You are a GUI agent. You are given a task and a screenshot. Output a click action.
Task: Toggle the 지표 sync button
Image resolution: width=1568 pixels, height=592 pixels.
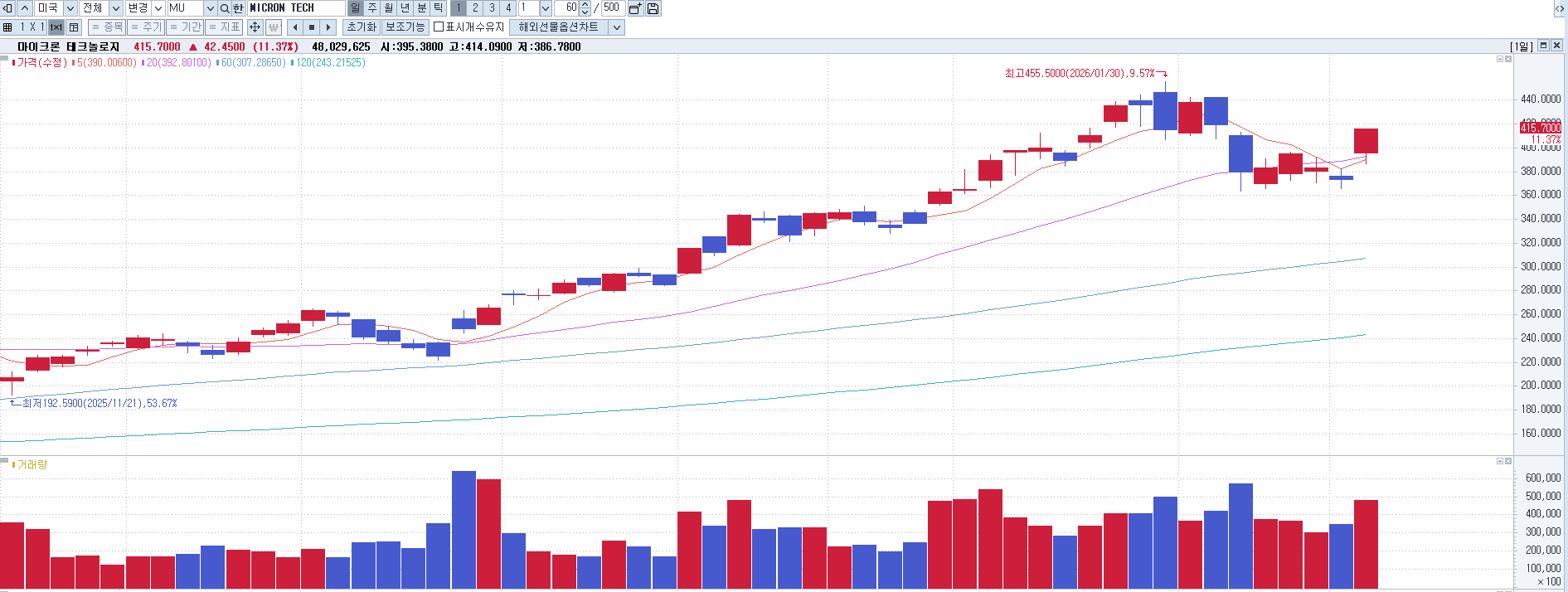point(224,27)
